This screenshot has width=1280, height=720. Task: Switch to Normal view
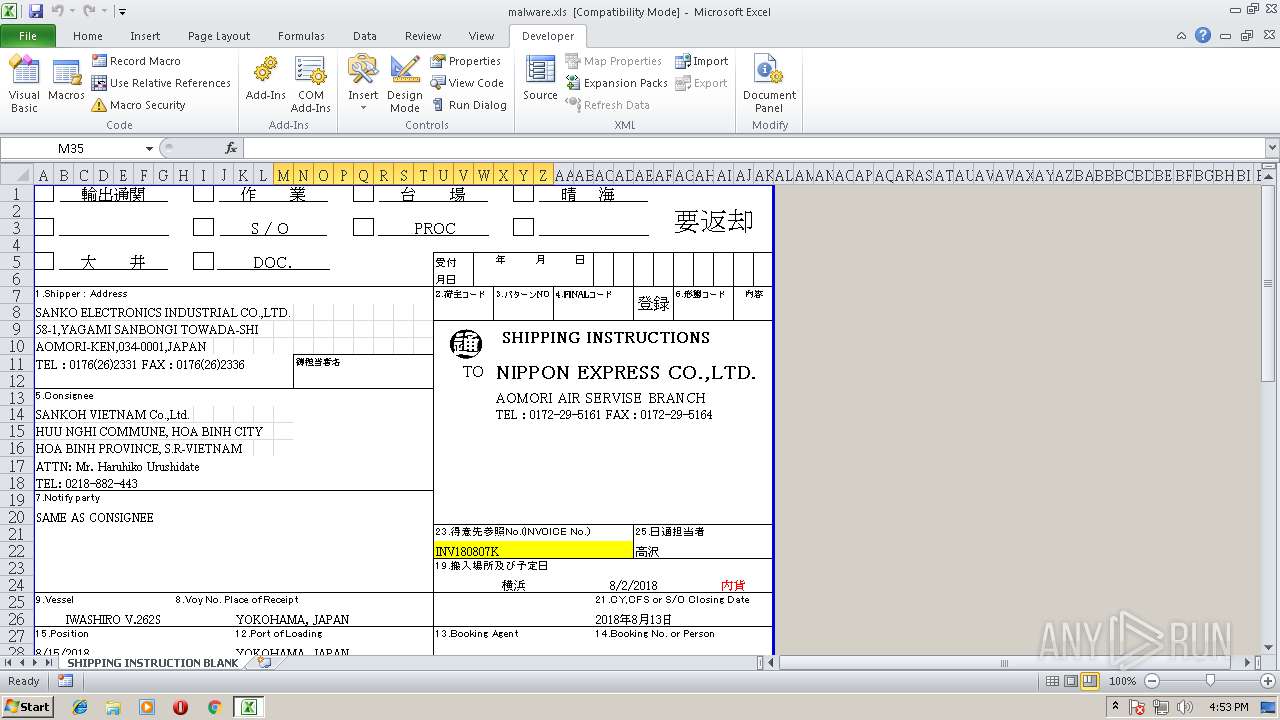[1052, 681]
